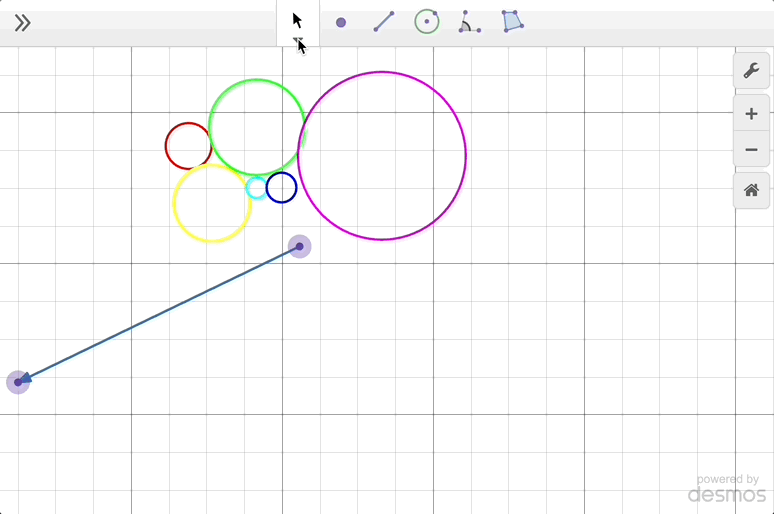
Task: Select the Line segment tool
Action: [x=384, y=22]
